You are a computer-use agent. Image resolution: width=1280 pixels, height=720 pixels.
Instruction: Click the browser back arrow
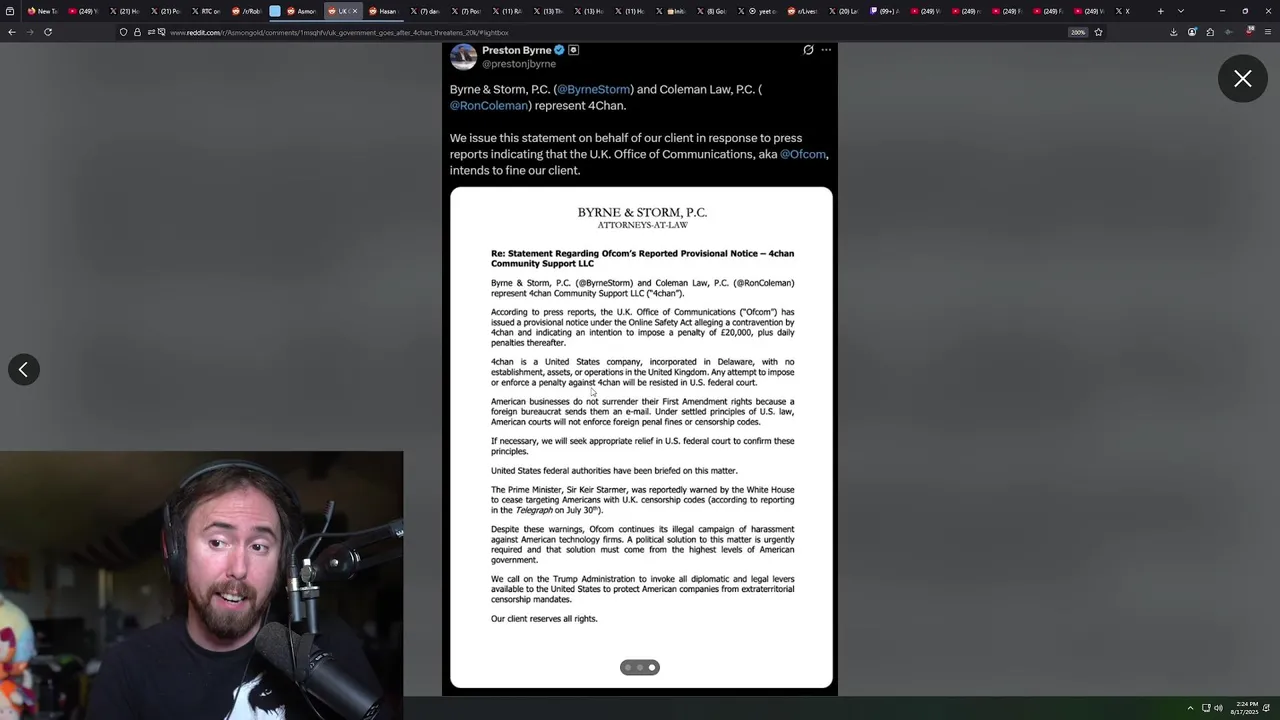coord(12,32)
